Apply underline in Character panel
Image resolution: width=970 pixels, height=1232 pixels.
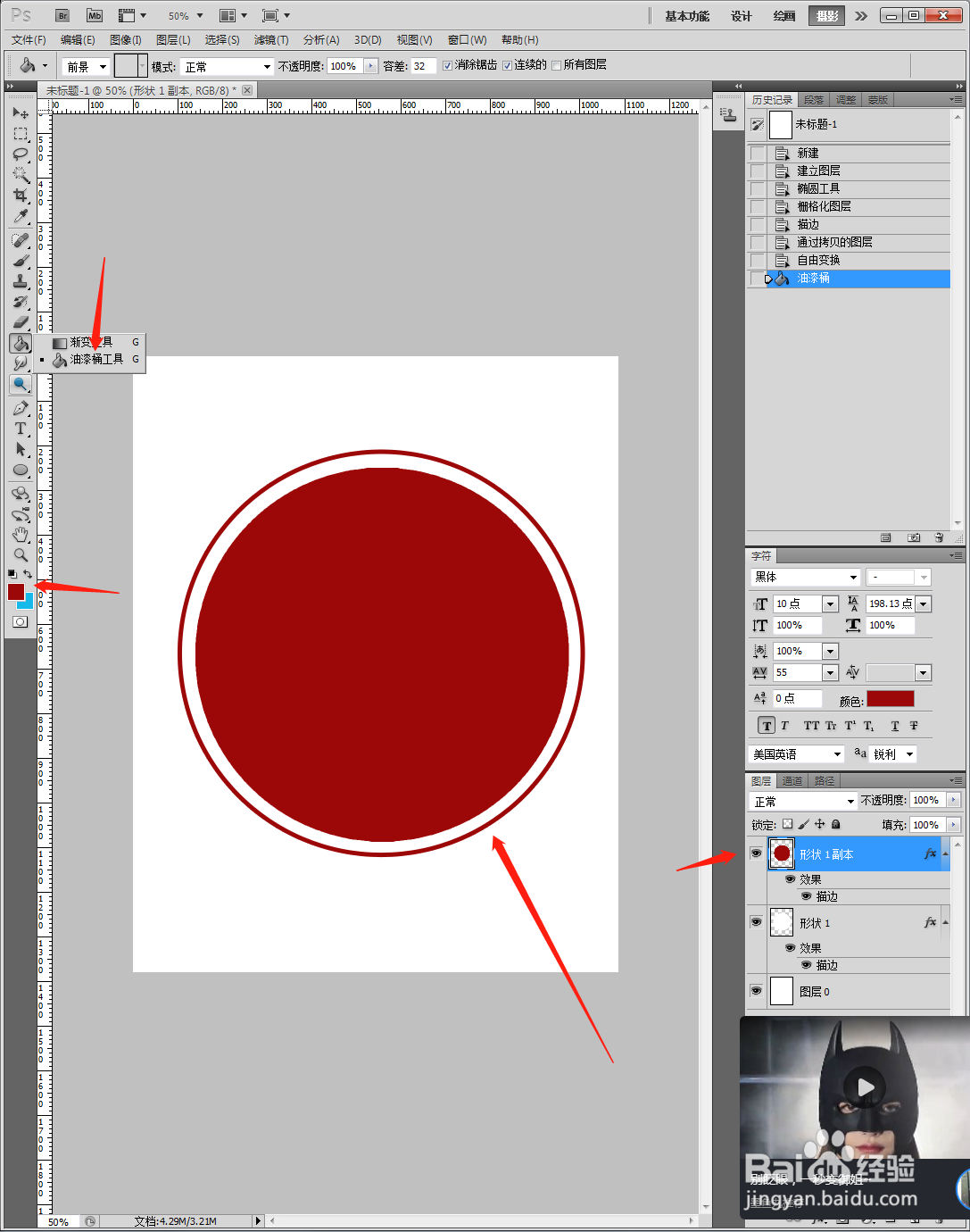895,726
